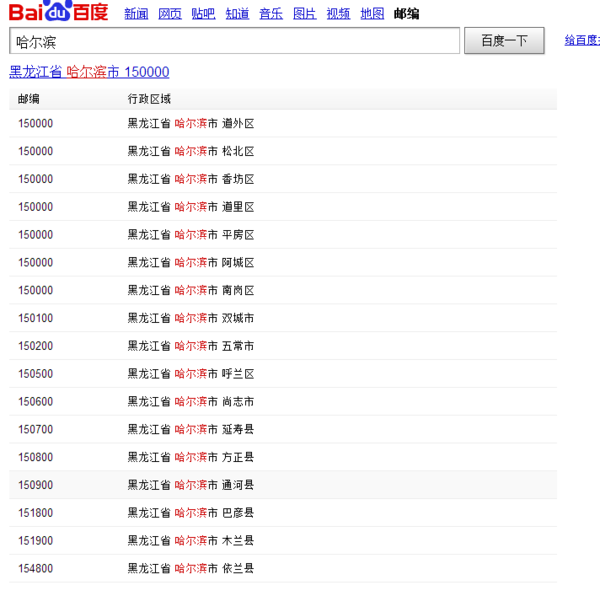Image resolution: width=600 pixels, height=596 pixels.
Task: Click the 行政区域 column header
Action: coord(149,99)
